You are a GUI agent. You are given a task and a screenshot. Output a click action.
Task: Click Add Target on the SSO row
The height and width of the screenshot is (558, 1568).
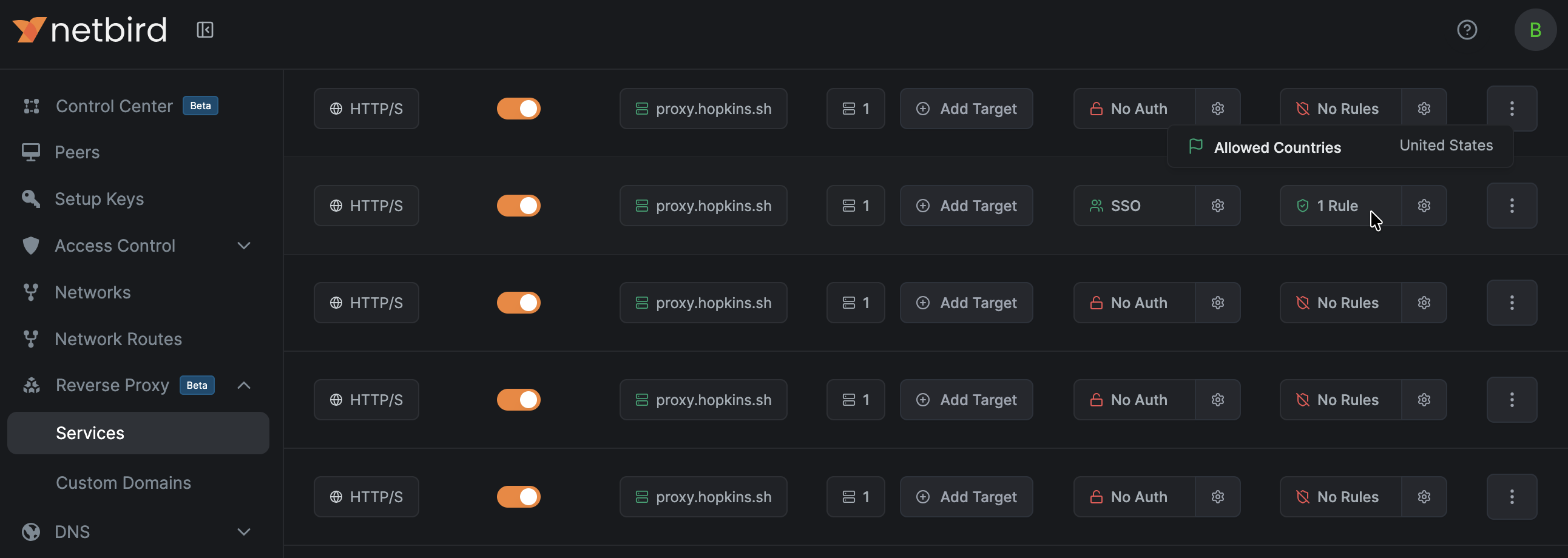pyautogui.click(x=966, y=205)
